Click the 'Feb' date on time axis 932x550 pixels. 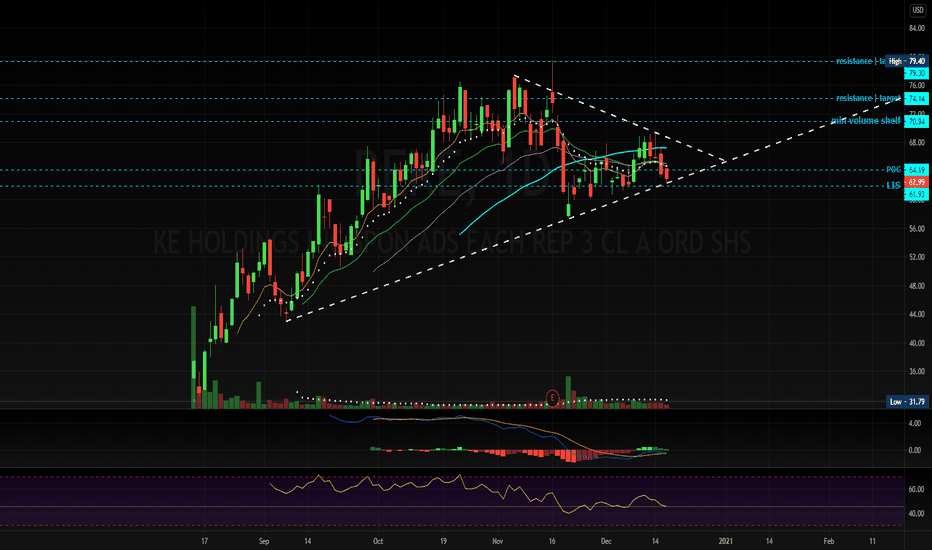(829, 541)
